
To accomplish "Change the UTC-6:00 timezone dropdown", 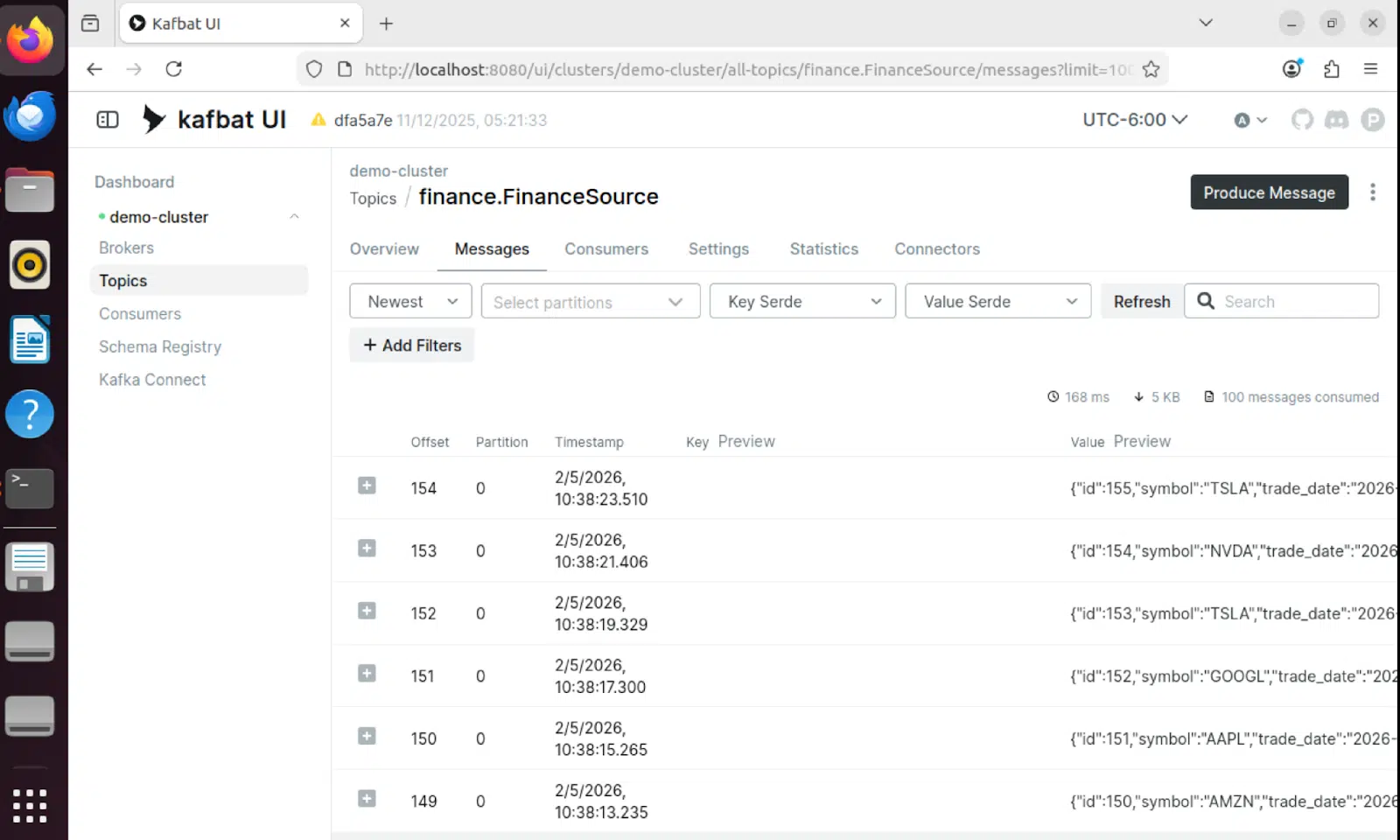I will click(x=1134, y=120).
